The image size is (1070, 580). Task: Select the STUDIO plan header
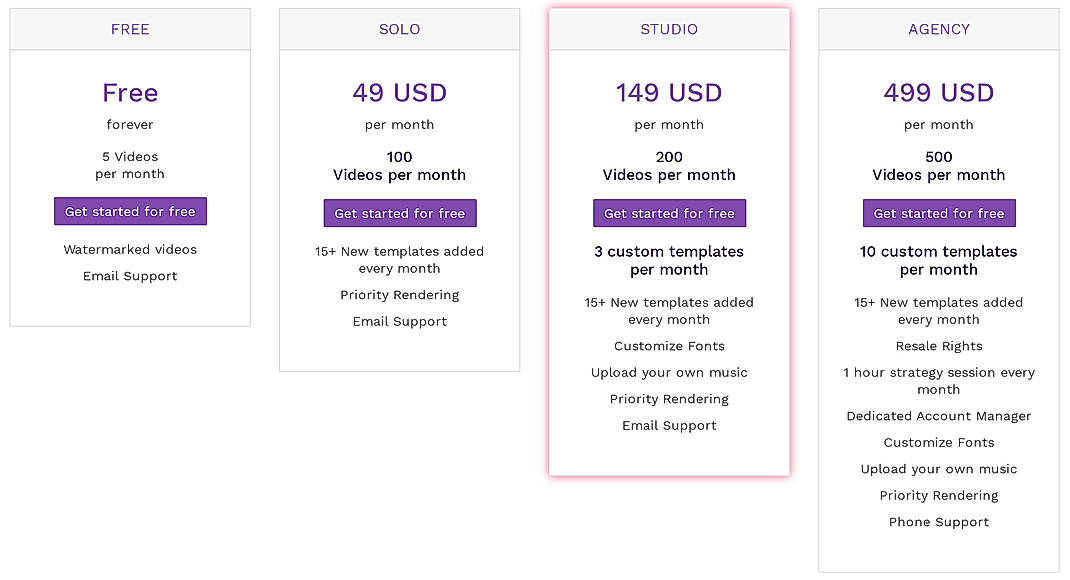tap(668, 29)
